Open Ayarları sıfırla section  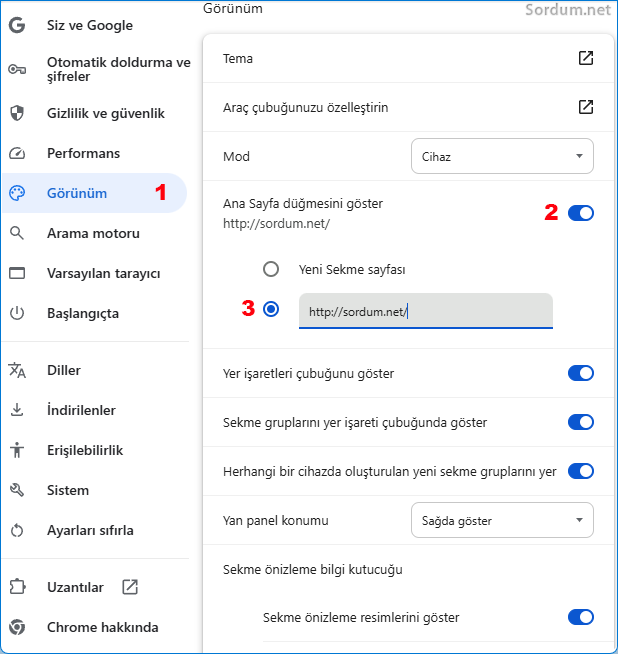(95, 530)
